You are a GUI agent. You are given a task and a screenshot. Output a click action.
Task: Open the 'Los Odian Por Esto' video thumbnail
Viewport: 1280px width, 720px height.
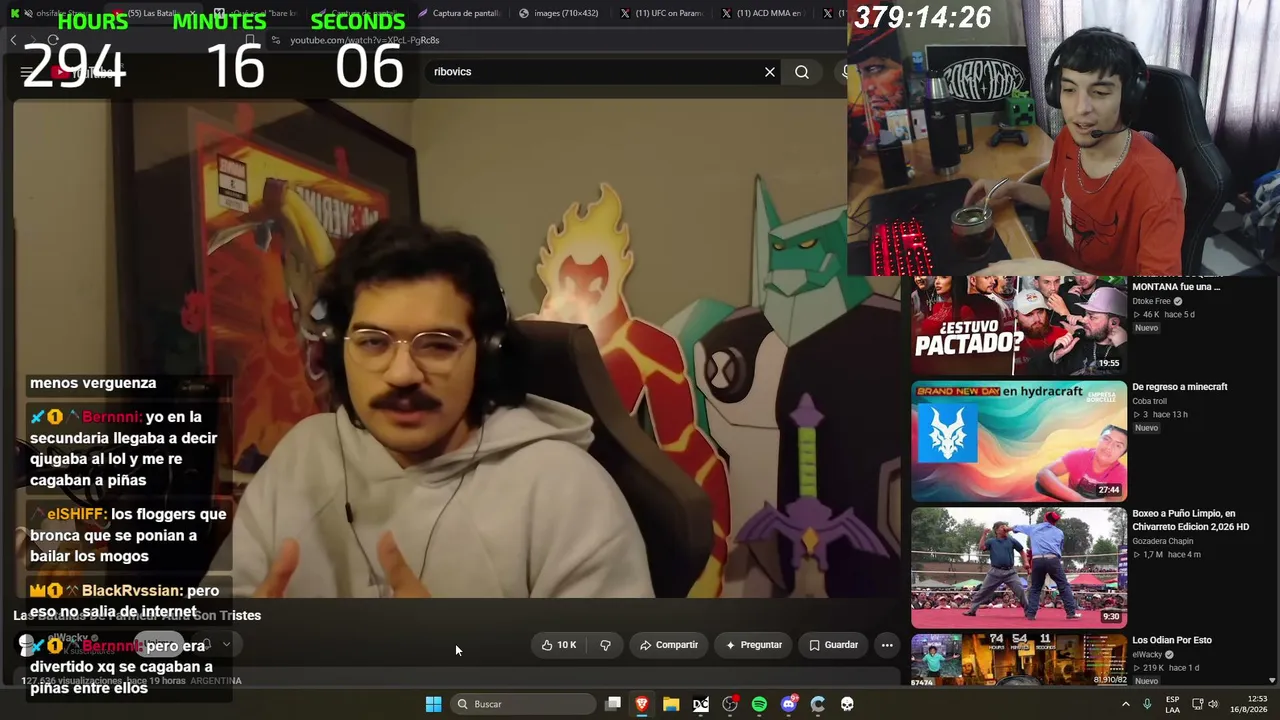tap(1019, 660)
